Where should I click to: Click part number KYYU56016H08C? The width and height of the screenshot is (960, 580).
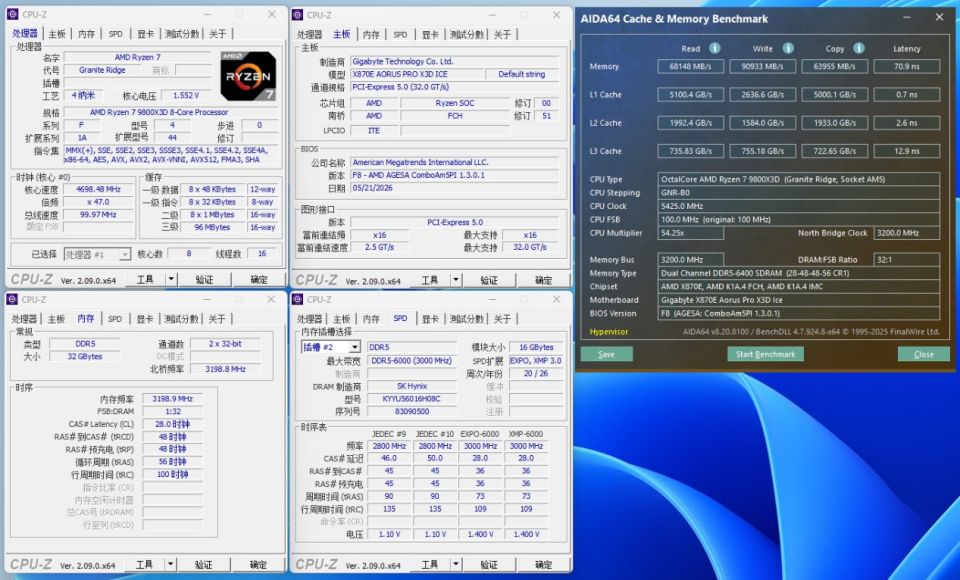(412, 399)
